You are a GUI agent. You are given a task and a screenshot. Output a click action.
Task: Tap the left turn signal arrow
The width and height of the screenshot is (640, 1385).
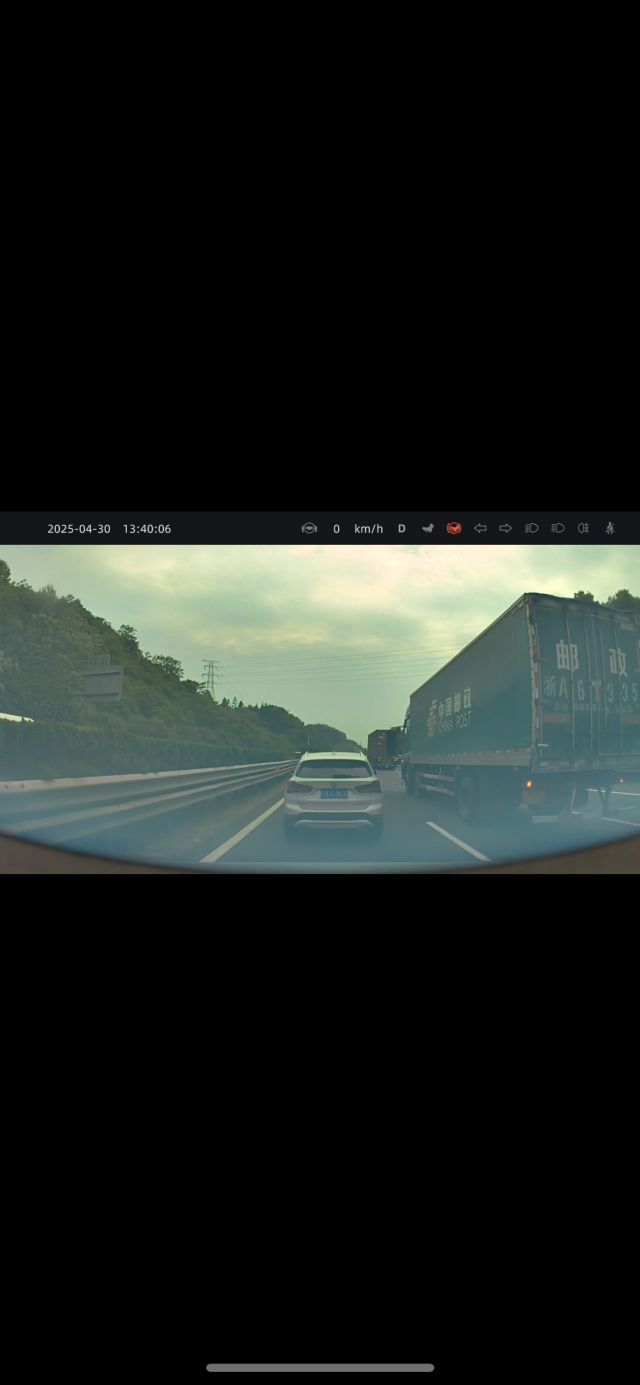pos(480,528)
